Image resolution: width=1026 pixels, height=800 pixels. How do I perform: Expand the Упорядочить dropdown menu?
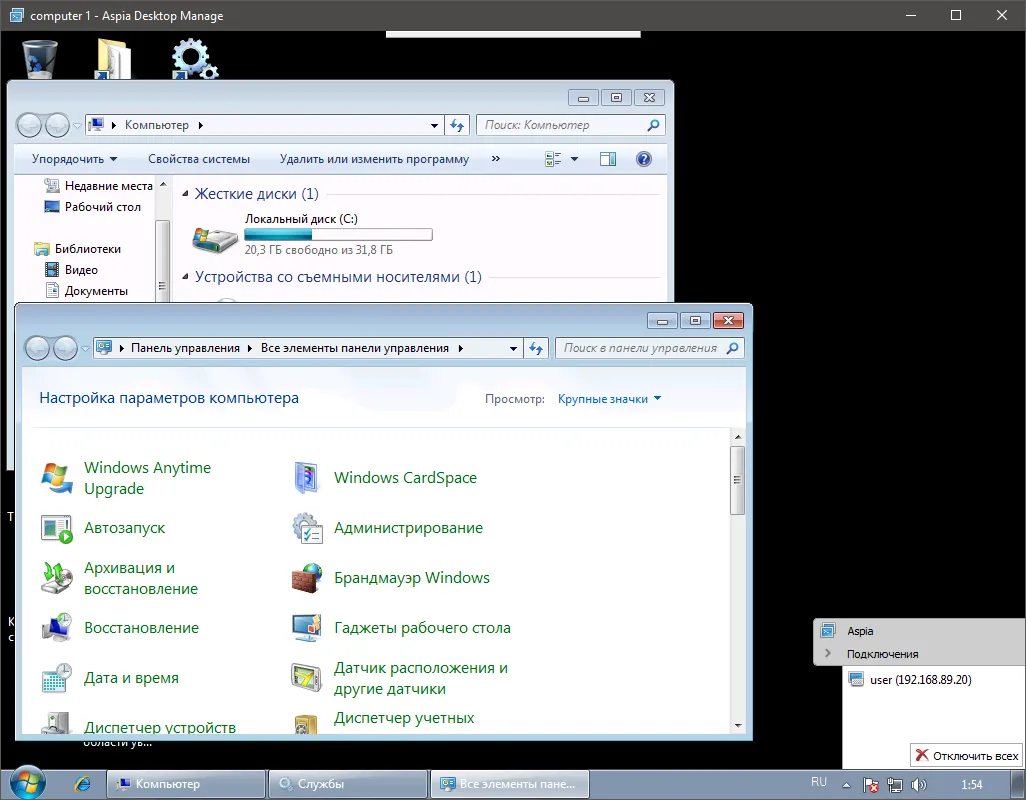pyautogui.click(x=72, y=158)
